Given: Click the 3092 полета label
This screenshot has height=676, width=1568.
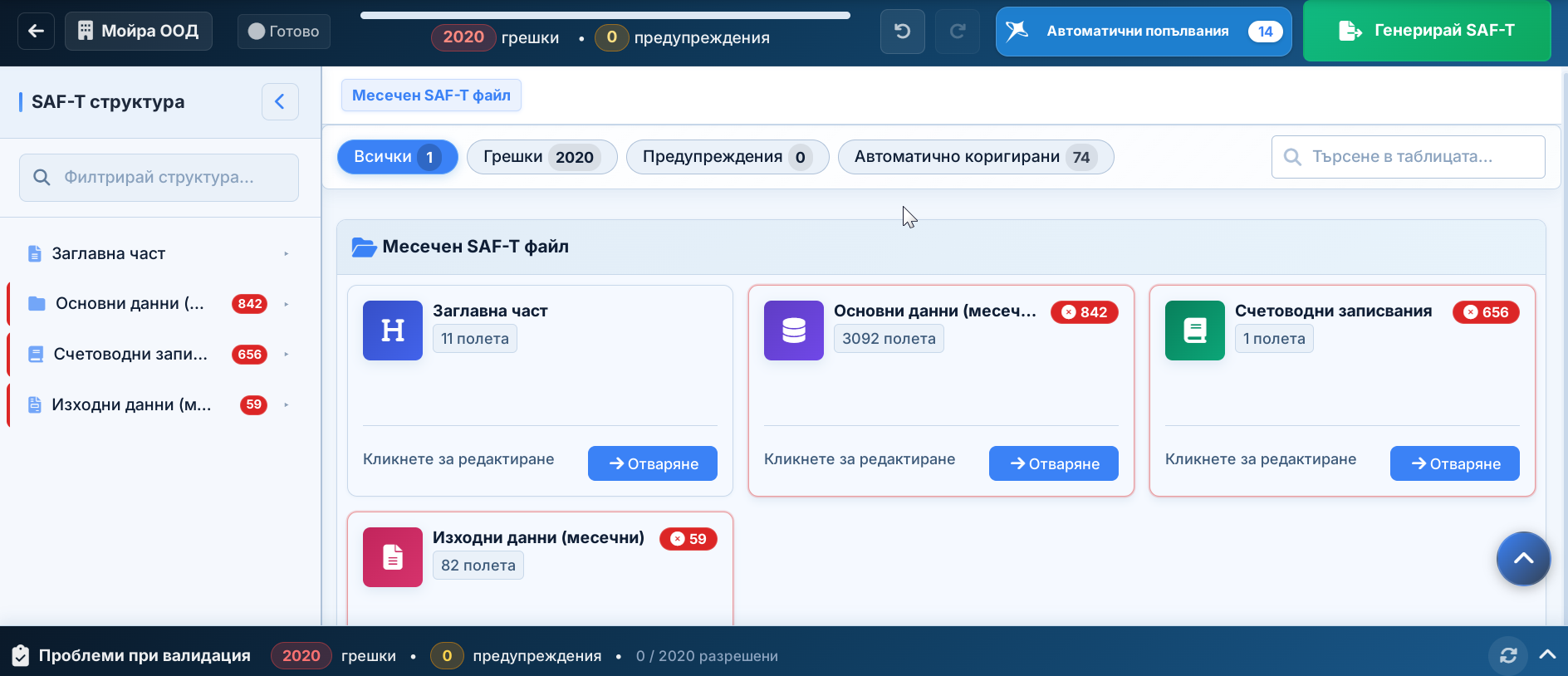Looking at the screenshot, I should (x=889, y=339).
